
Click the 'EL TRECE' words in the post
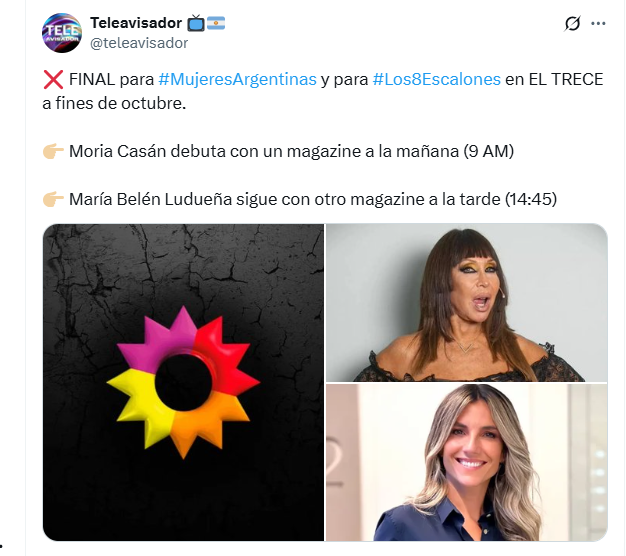pyautogui.click(x=566, y=79)
